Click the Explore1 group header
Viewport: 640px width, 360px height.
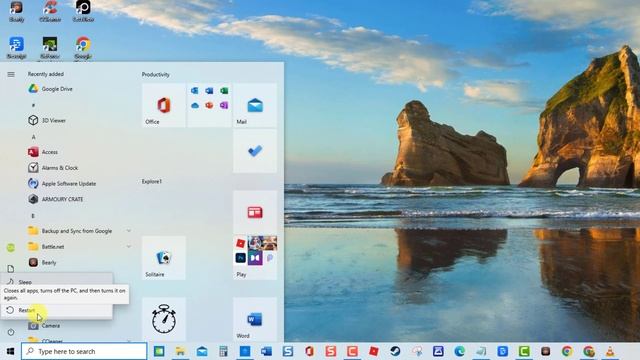point(152,181)
